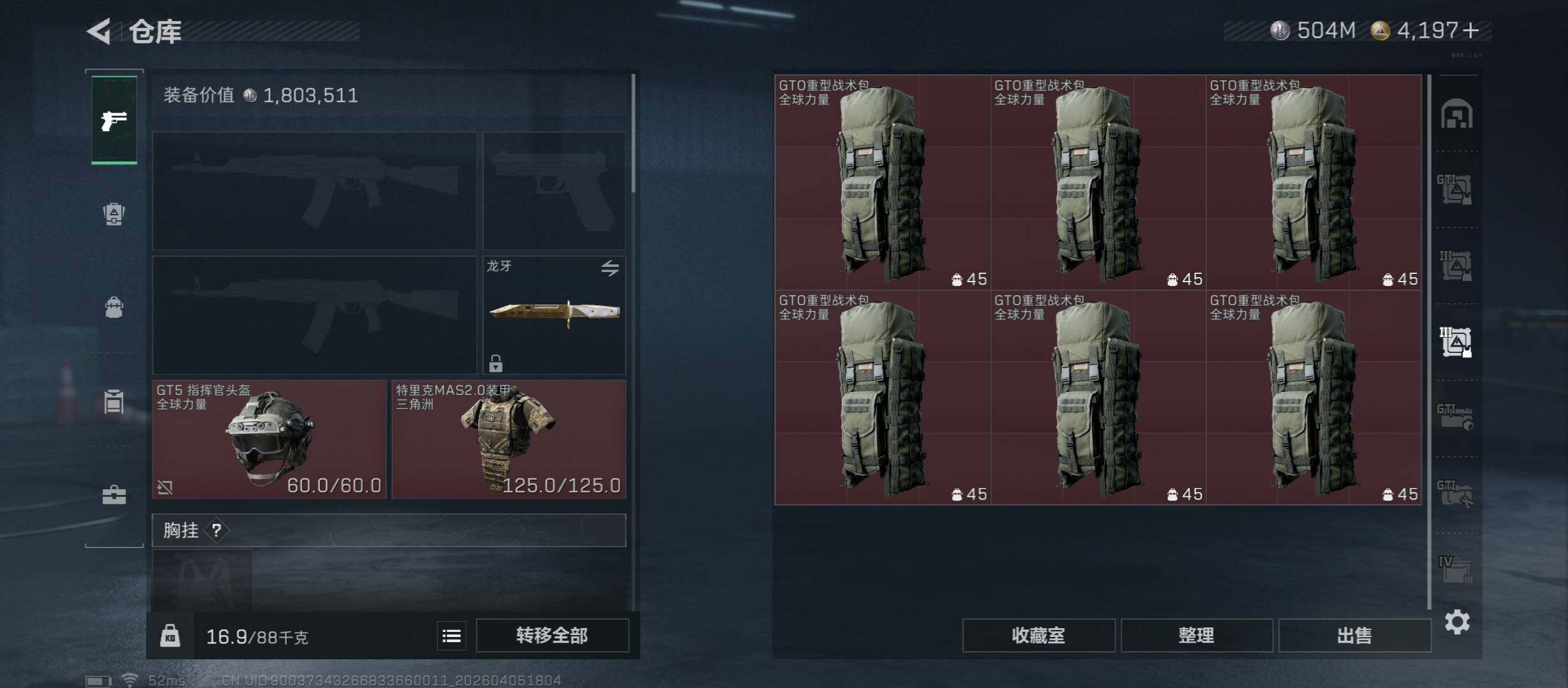This screenshot has width=1568, height=688.
Task: Select the highlighted III storage box tab
Action: [x=1456, y=342]
